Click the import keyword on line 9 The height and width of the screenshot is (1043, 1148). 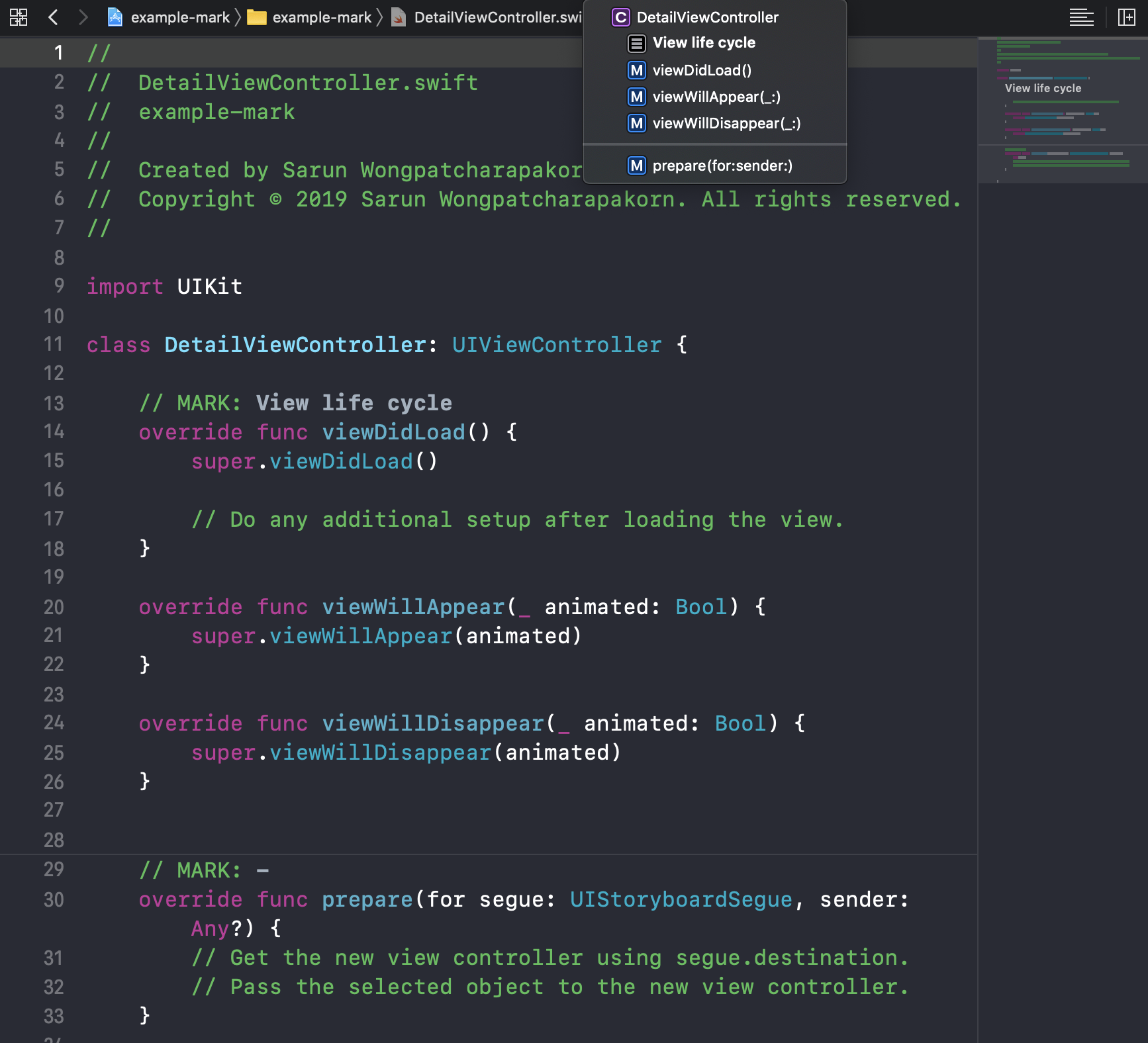(124, 287)
